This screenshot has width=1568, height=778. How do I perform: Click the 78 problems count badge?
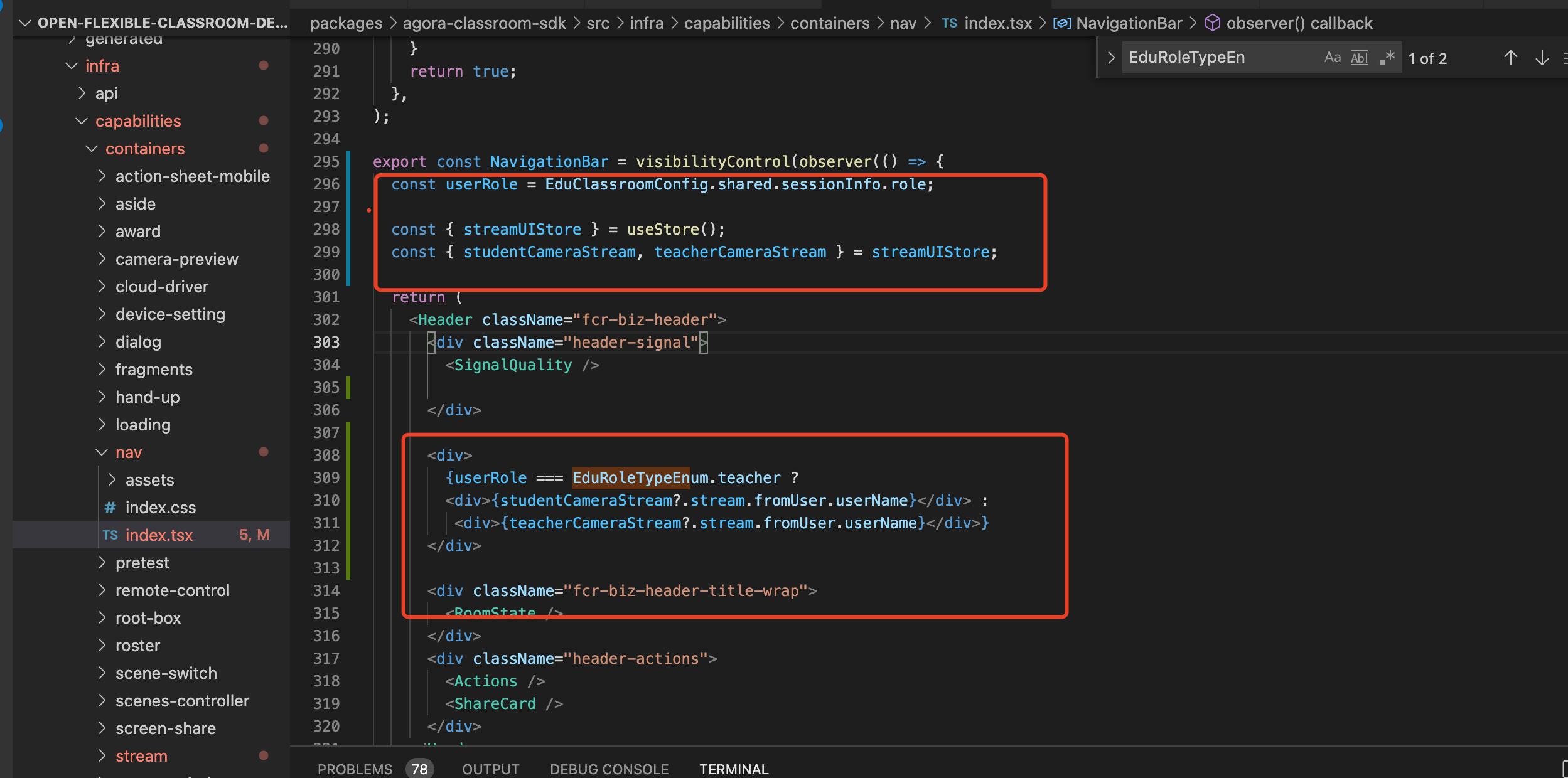(419, 769)
